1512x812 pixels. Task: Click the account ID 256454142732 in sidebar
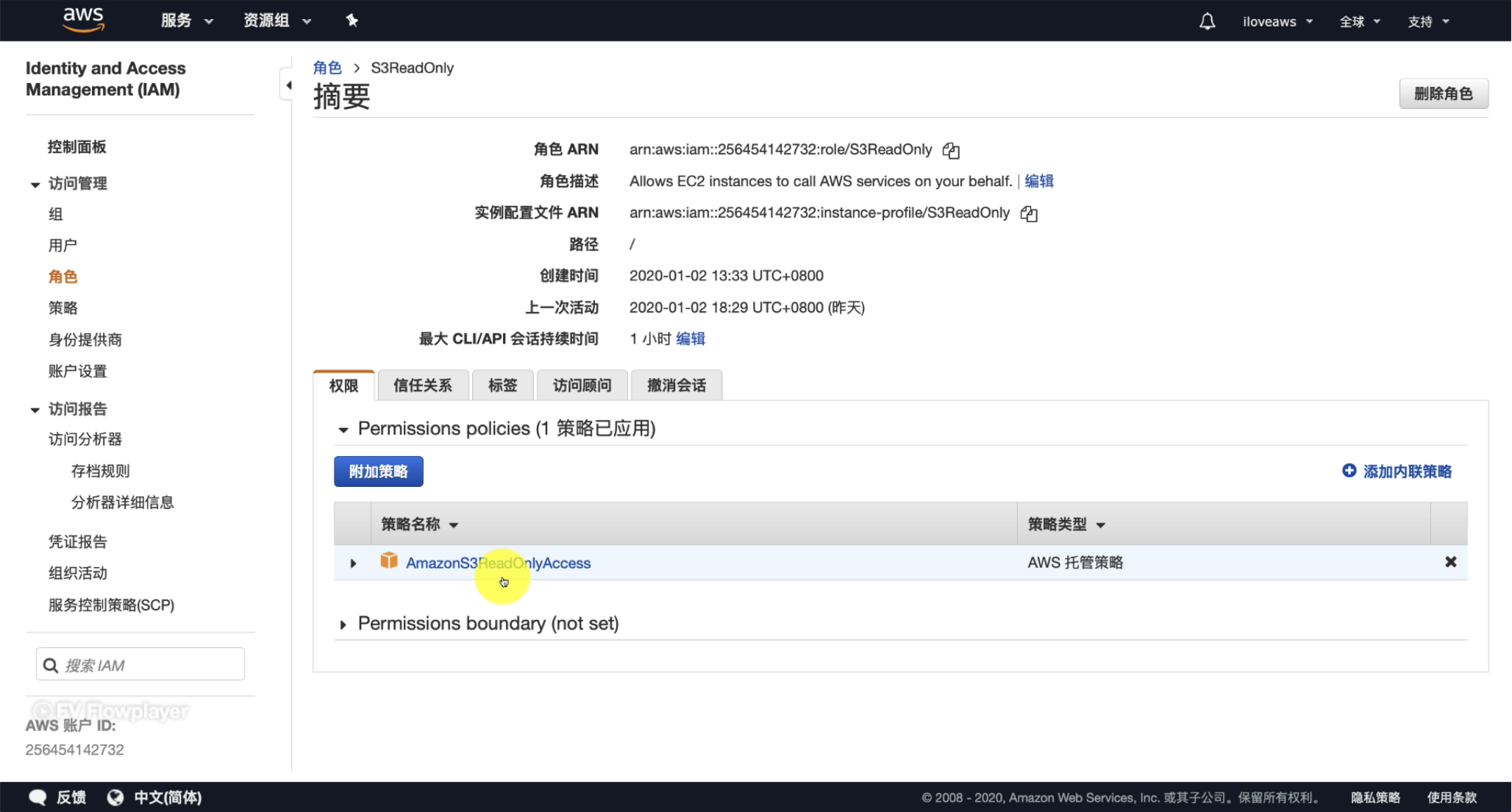(x=74, y=749)
